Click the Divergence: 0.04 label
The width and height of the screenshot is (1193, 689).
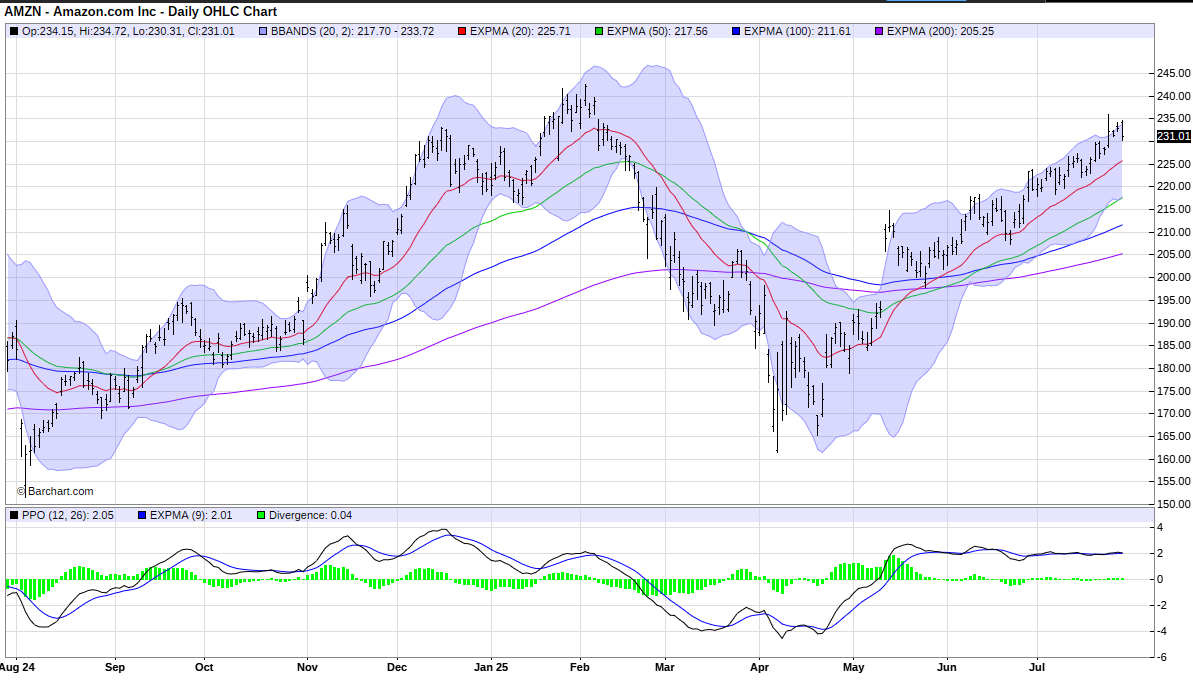(310, 516)
